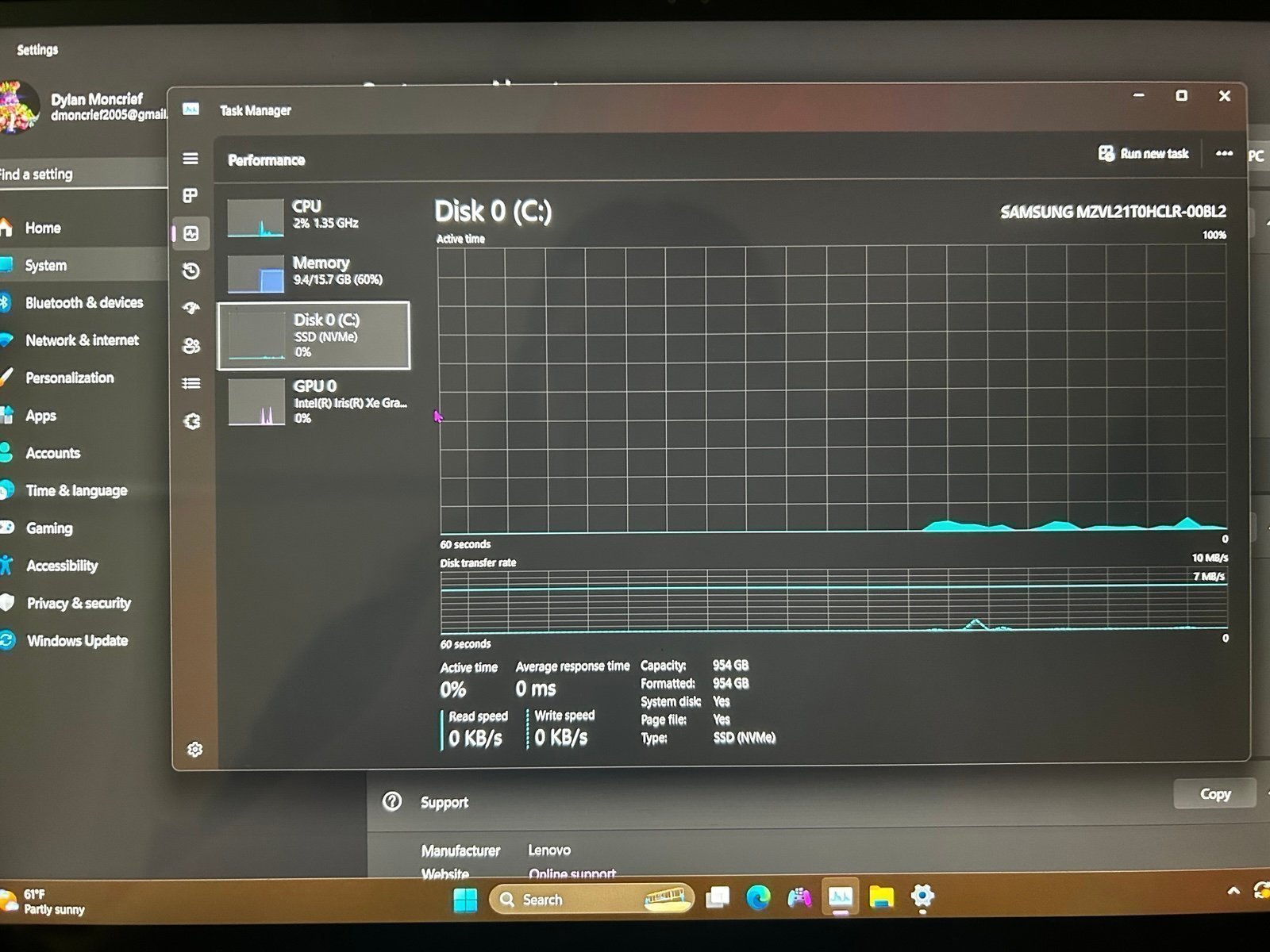Screen dimensions: 1270x952
Task: Click the Disk transfer rate graph
Action: [833, 601]
